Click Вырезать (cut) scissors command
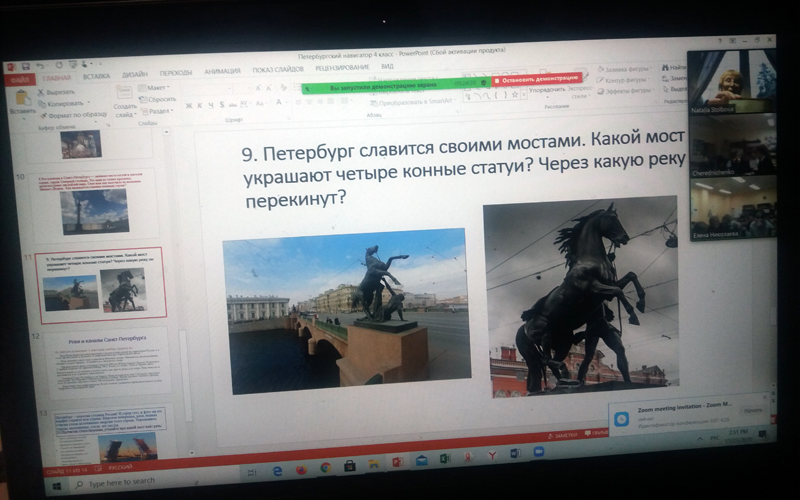This screenshot has height=500, width=800. tap(56, 92)
